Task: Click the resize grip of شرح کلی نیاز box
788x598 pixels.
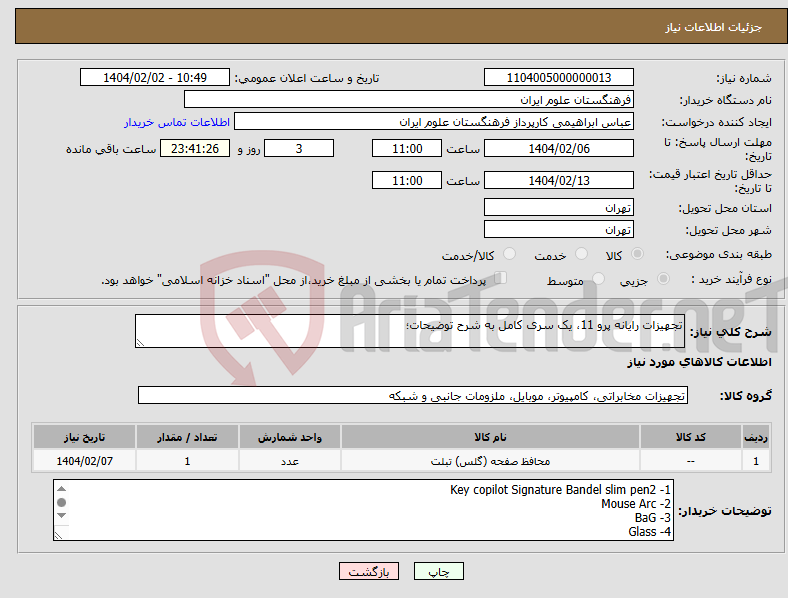Action: [140, 343]
